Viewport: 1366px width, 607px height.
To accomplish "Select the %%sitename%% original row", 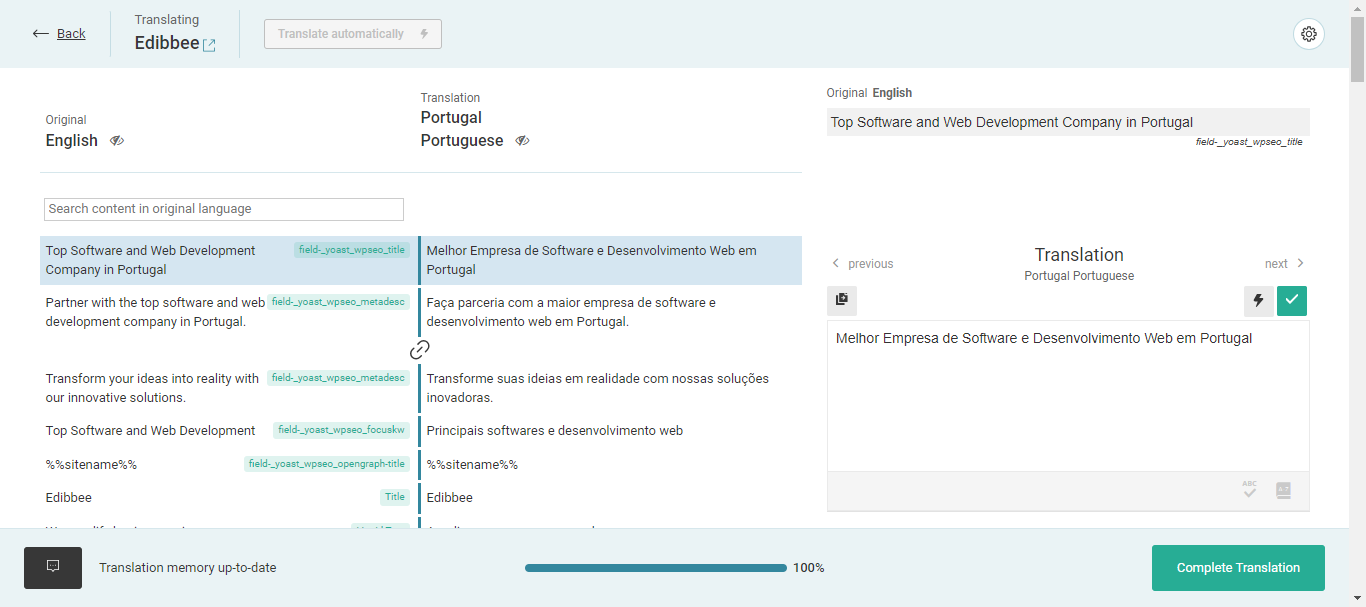I will (x=226, y=464).
